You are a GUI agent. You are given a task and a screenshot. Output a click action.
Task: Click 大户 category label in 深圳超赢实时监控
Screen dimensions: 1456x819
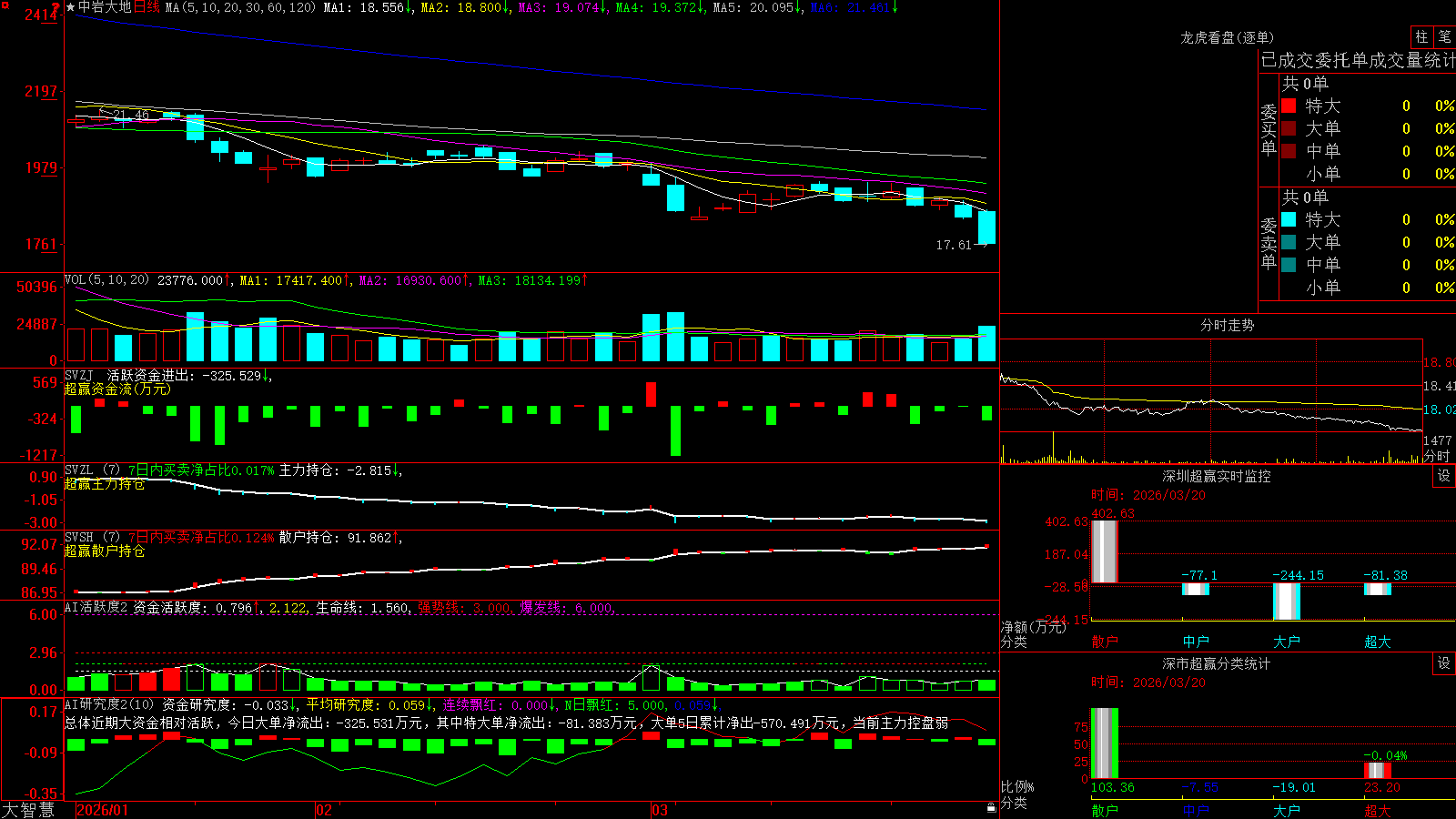tap(1287, 642)
